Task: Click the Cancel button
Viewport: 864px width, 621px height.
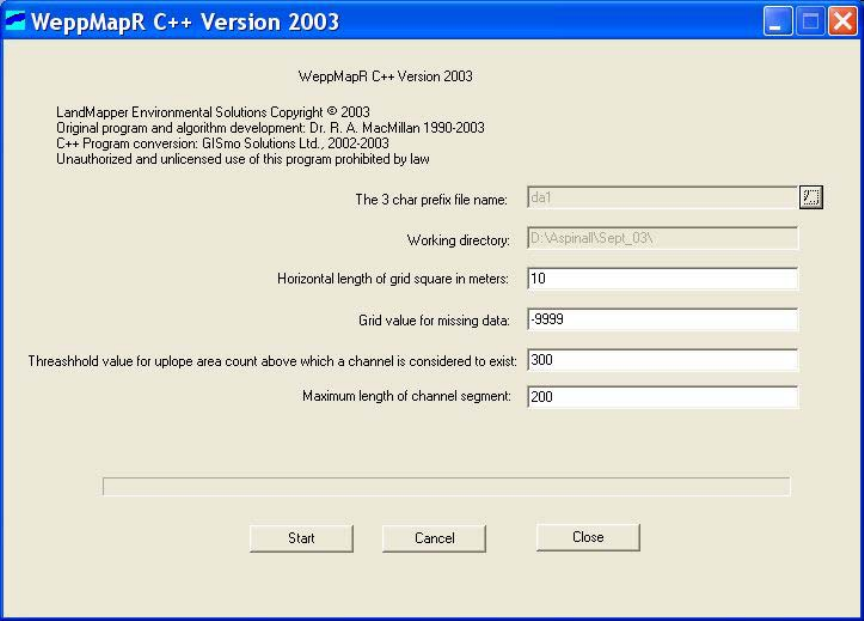Action: (434, 538)
